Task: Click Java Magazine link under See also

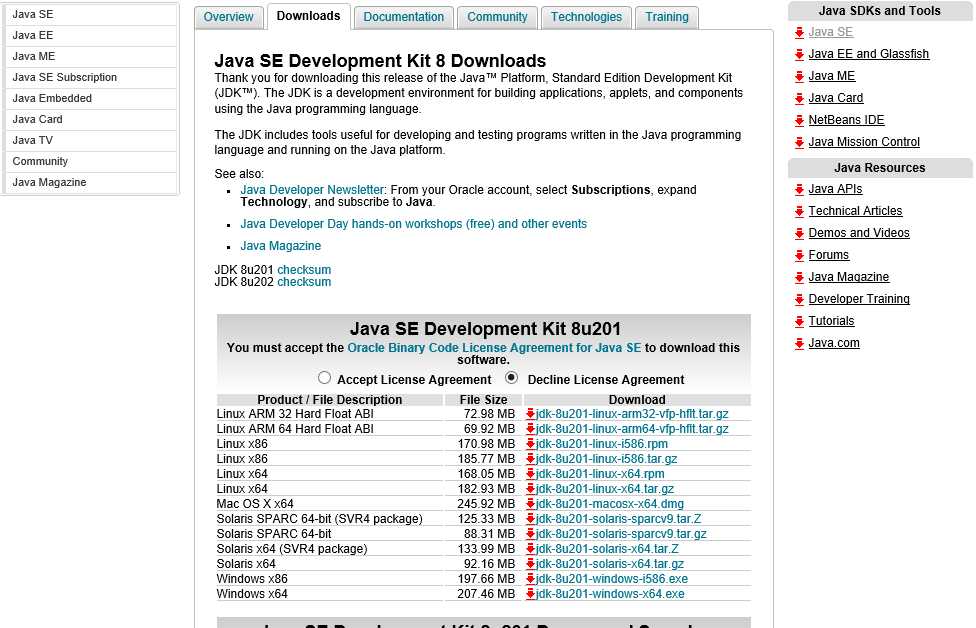Action: tap(281, 246)
